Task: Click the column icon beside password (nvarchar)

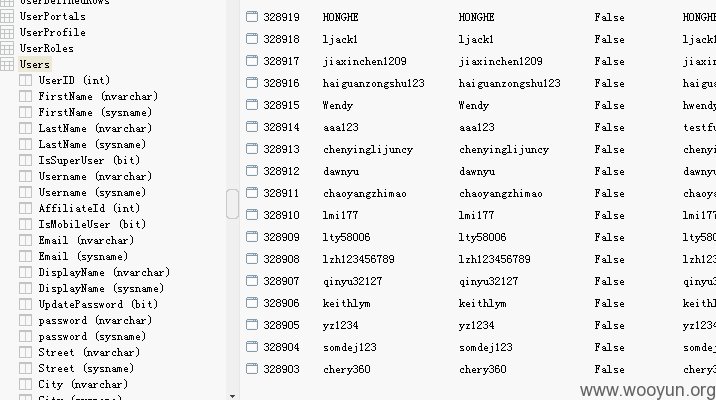Action: [x=26, y=321]
